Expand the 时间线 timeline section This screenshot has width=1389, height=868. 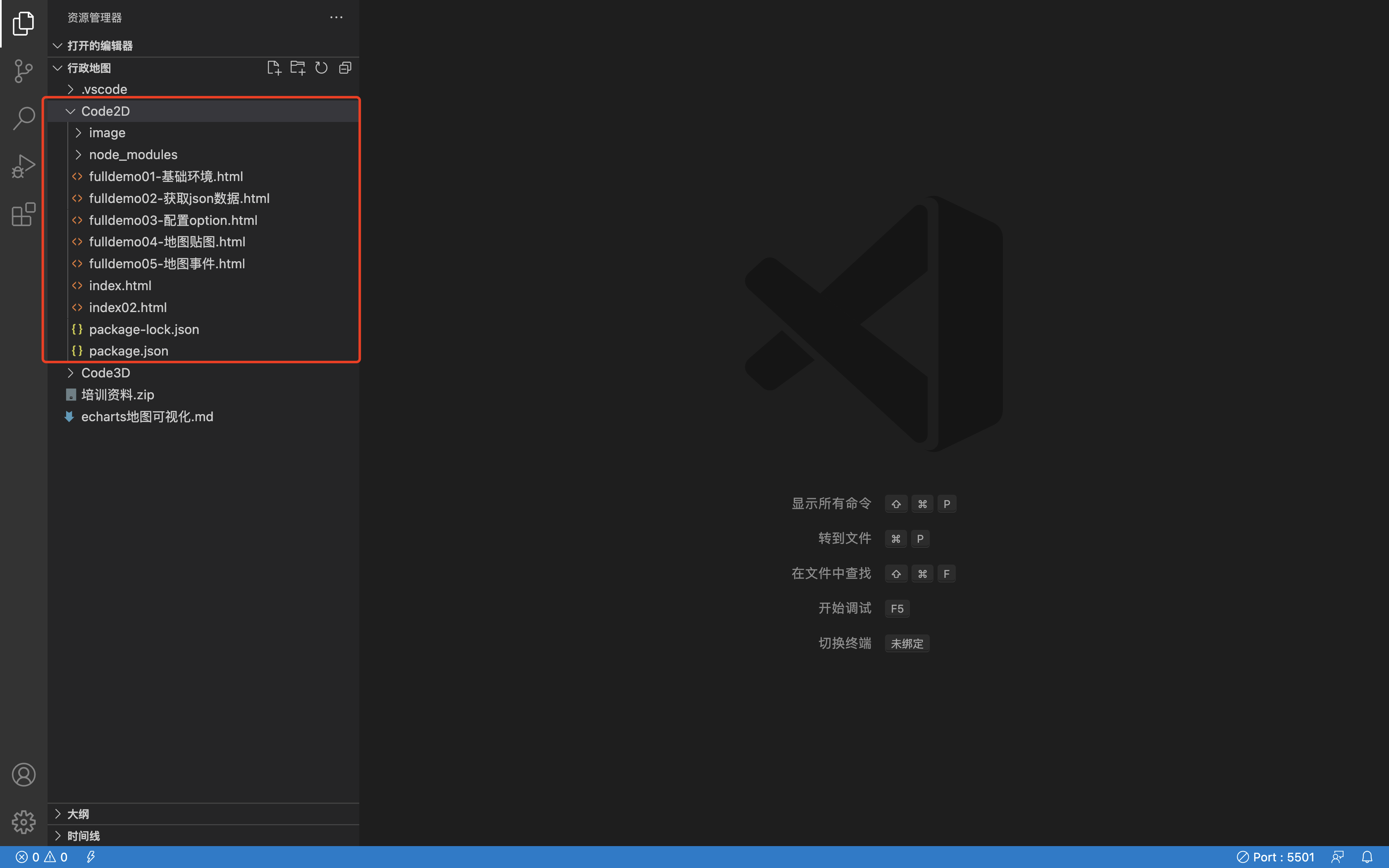coord(83,836)
